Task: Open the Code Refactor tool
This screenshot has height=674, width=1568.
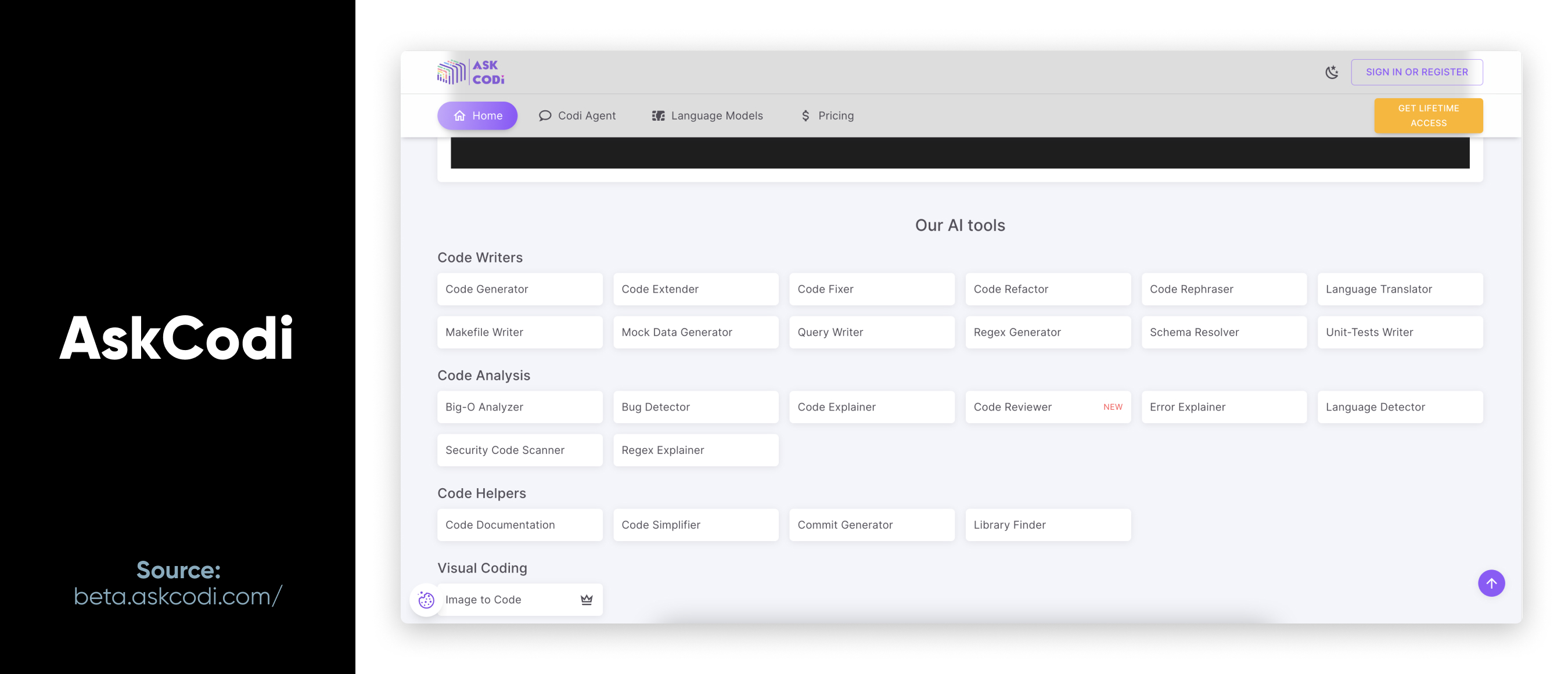Action: coord(1048,289)
